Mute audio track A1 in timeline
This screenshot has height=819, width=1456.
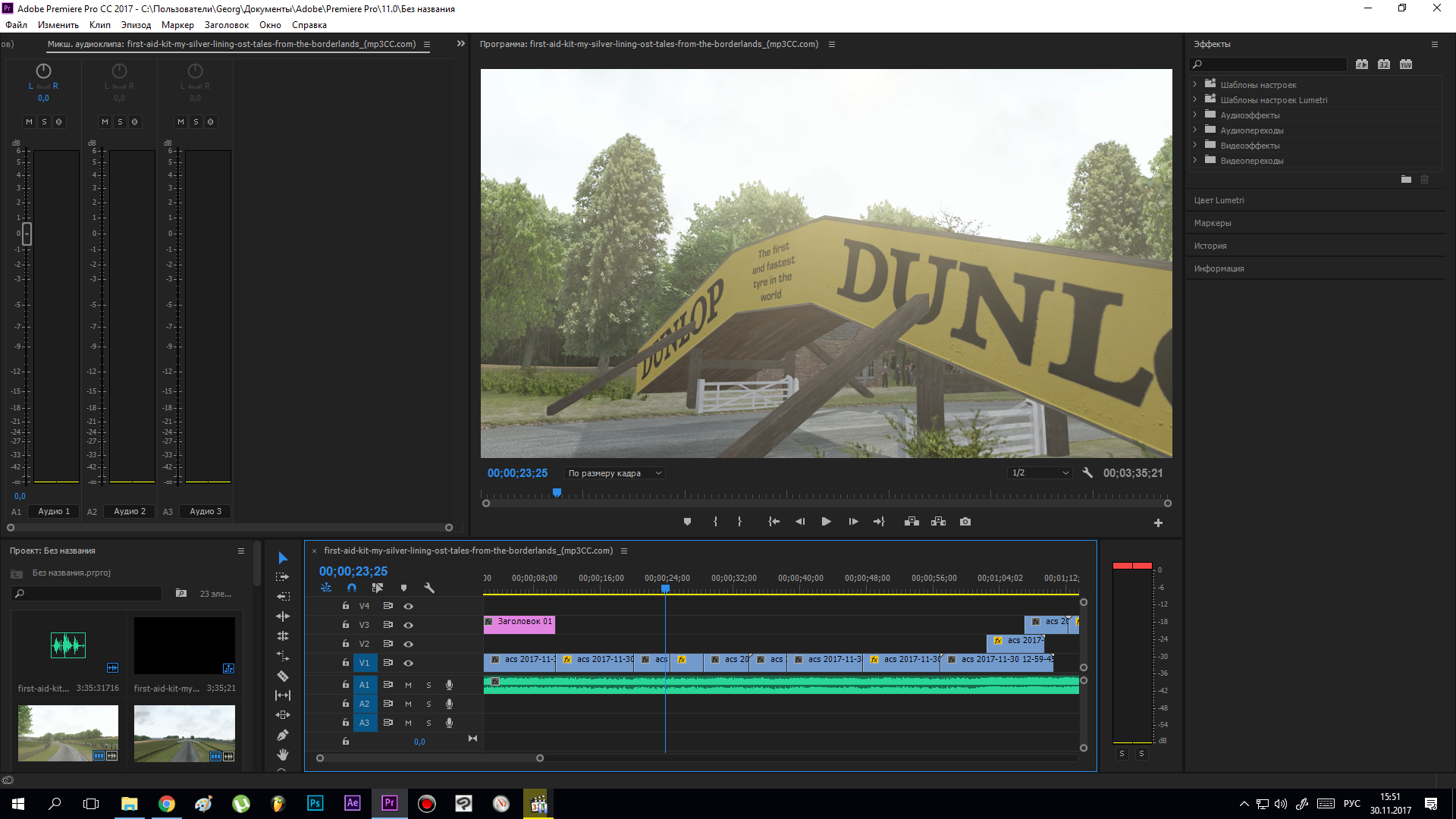point(408,685)
